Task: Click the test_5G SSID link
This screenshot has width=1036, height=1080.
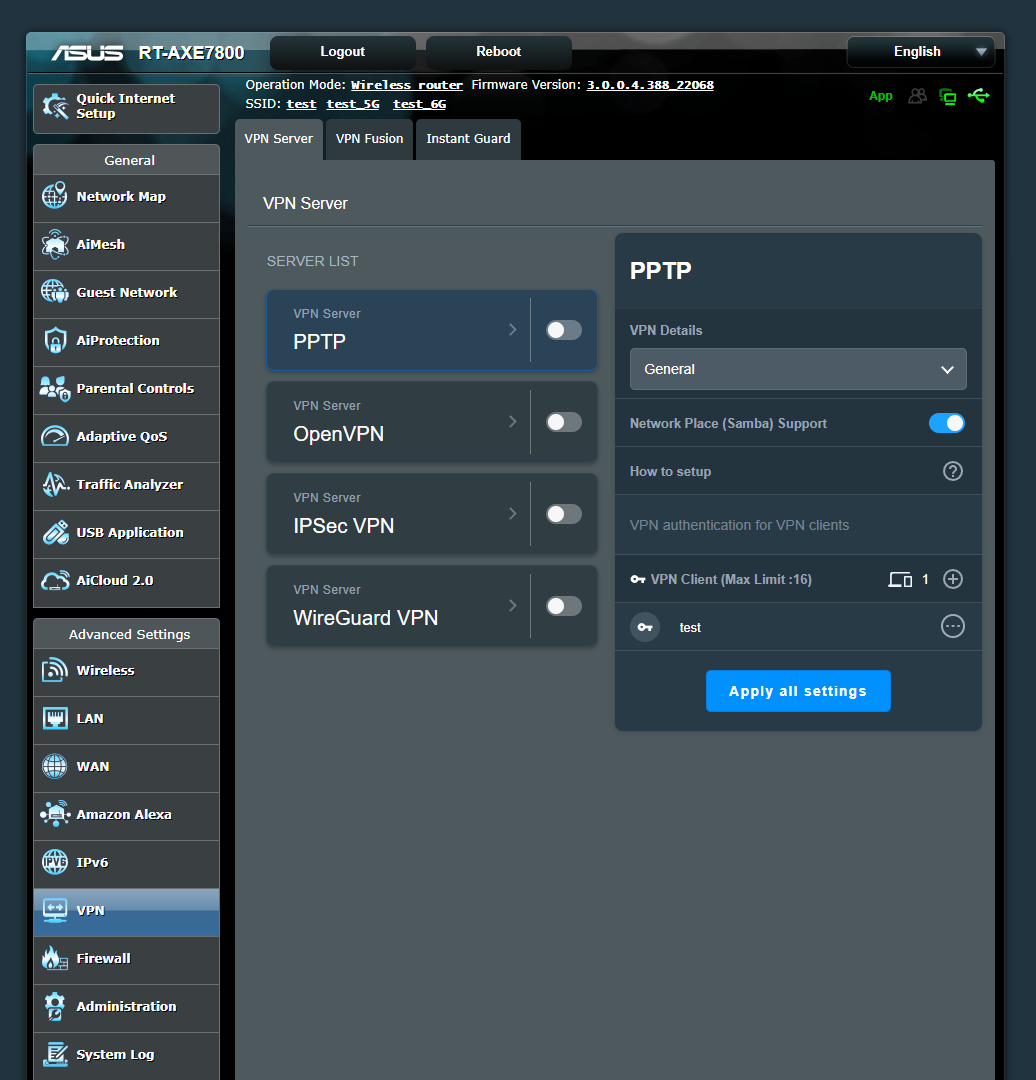Action: pyautogui.click(x=353, y=104)
